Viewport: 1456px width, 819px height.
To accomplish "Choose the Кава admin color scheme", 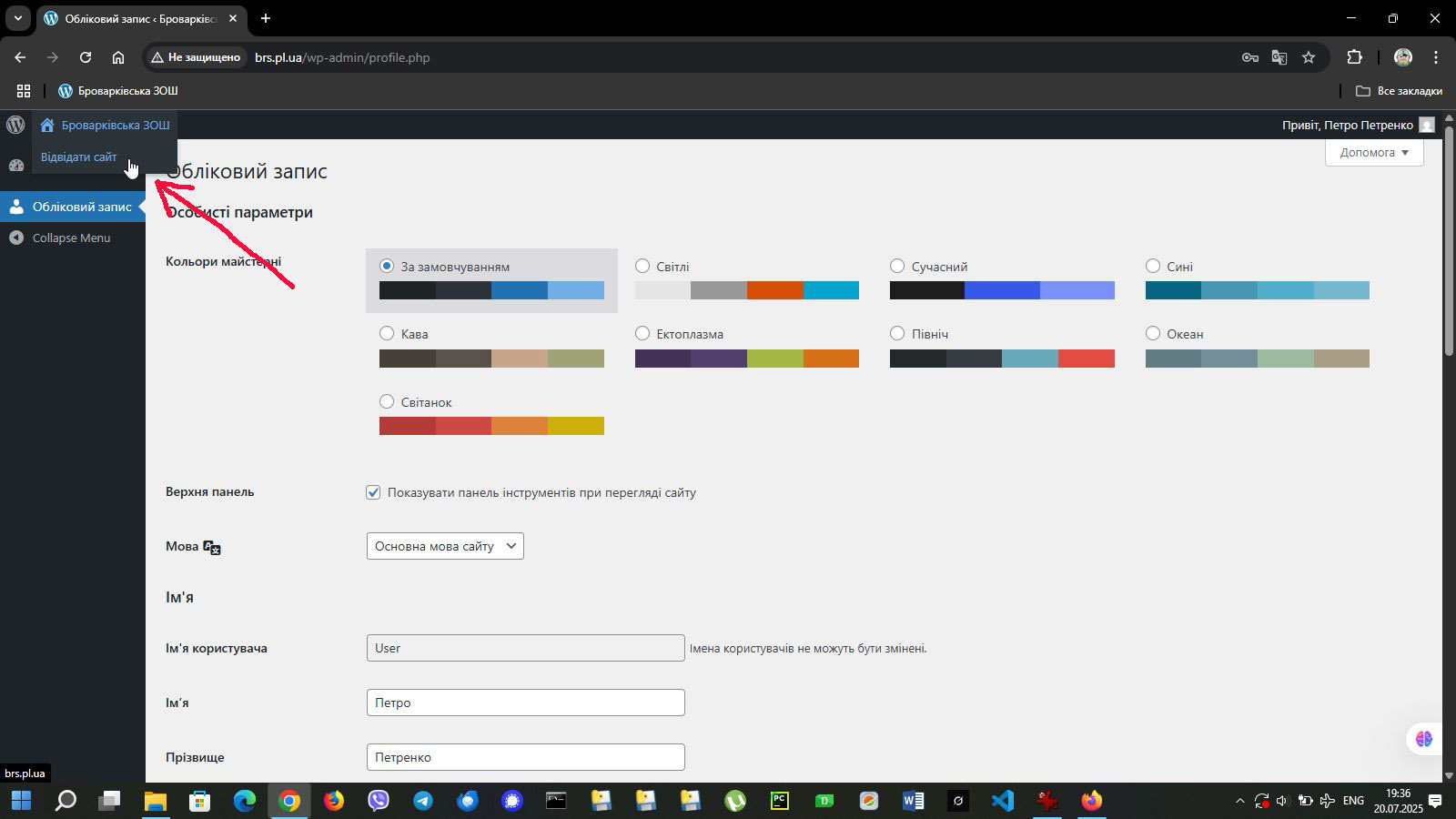I will click(387, 333).
